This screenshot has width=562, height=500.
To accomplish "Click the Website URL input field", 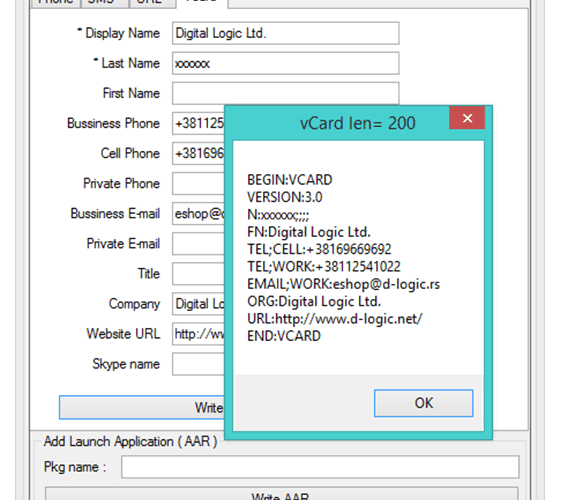I will click(x=198, y=334).
